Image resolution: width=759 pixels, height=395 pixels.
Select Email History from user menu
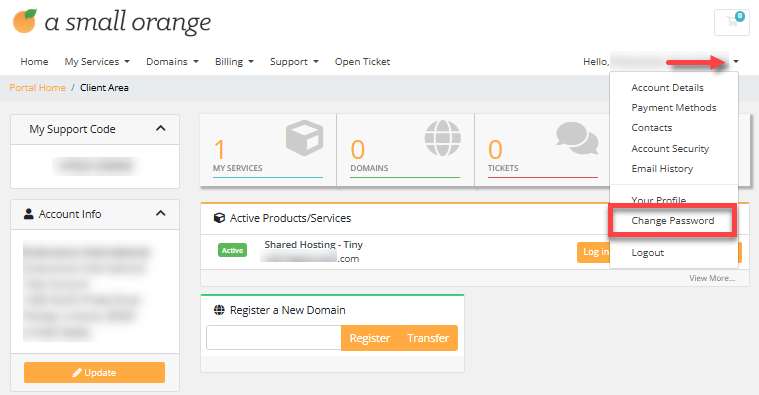662,168
